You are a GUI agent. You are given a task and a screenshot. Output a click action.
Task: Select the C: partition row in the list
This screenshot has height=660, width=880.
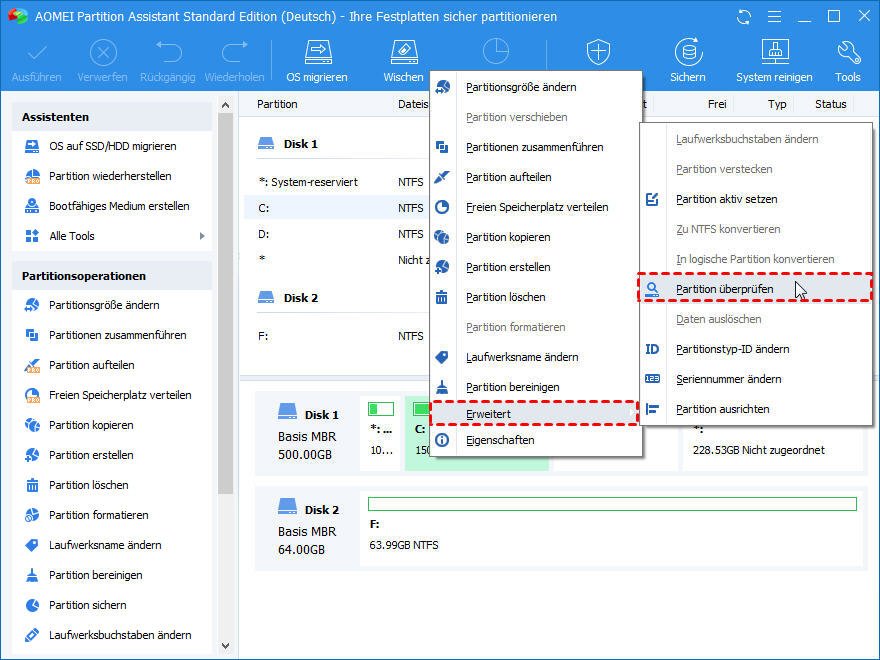pos(337,208)
